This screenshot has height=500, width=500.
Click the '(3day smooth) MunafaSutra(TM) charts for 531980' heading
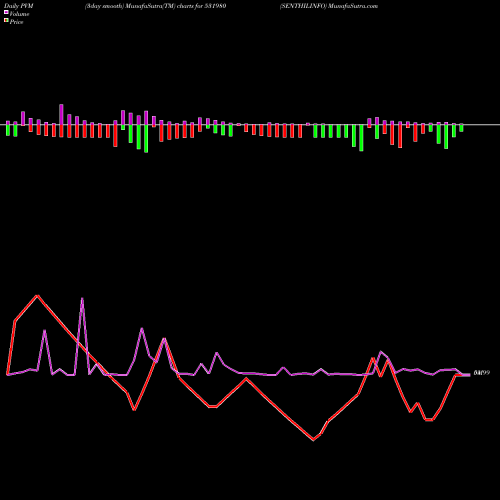tap(155, 6)
